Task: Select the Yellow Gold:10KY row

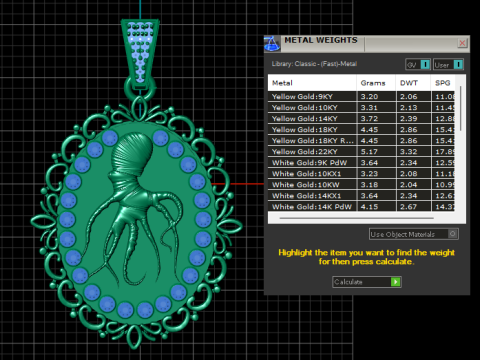Action: coord(361,108)
